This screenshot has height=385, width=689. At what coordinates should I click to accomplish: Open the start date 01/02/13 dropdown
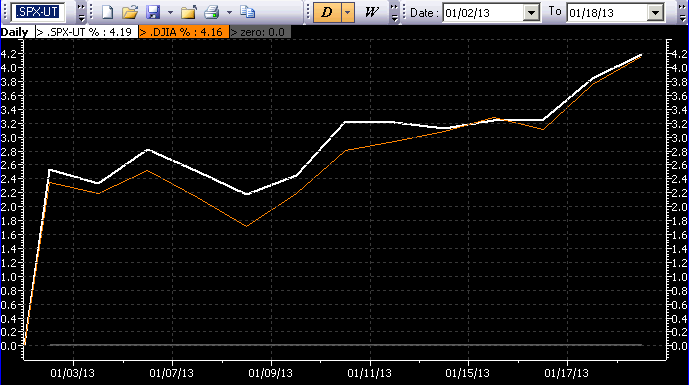pos(531,13)
